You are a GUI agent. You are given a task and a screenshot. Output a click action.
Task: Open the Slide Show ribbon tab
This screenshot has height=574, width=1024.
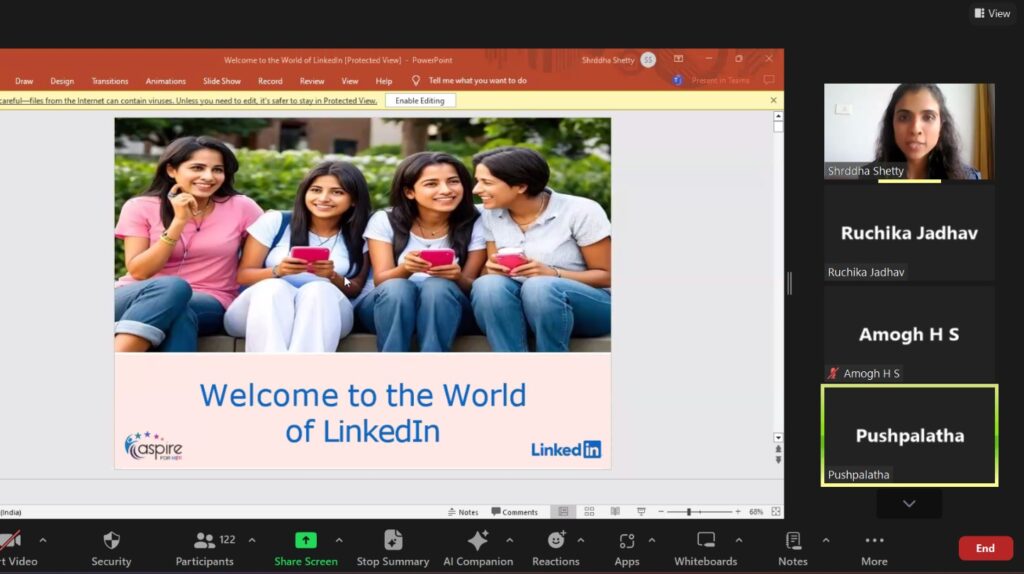222,81
